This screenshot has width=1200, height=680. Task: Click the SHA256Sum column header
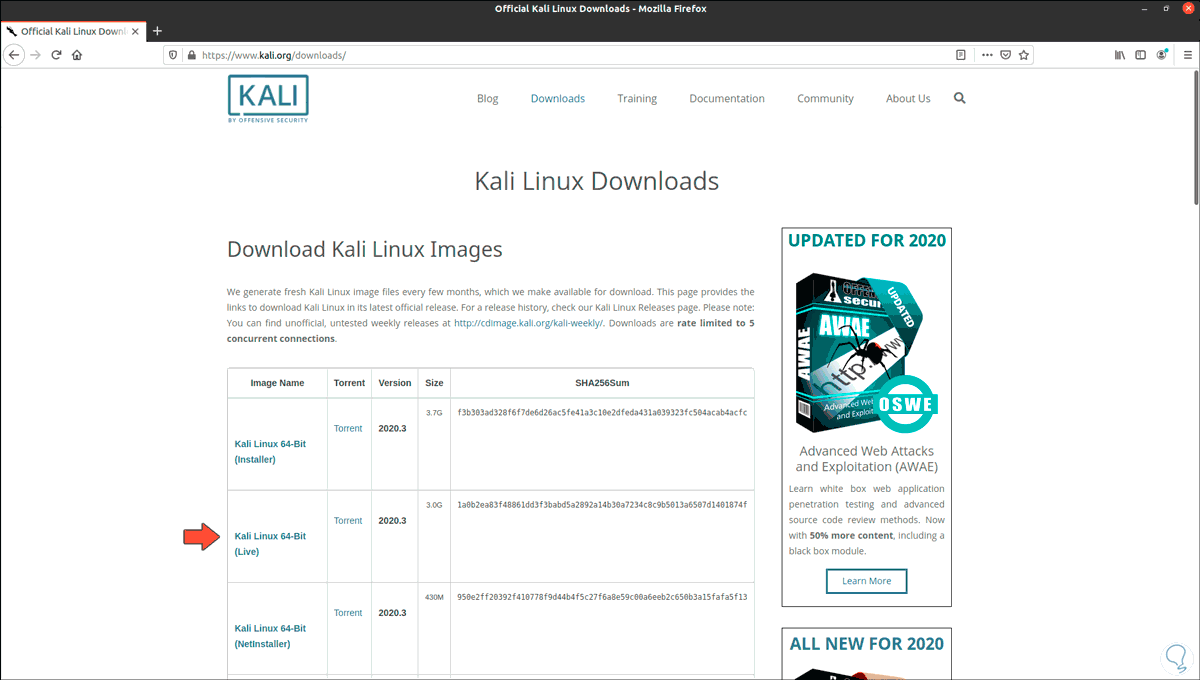tap(602, 383)
